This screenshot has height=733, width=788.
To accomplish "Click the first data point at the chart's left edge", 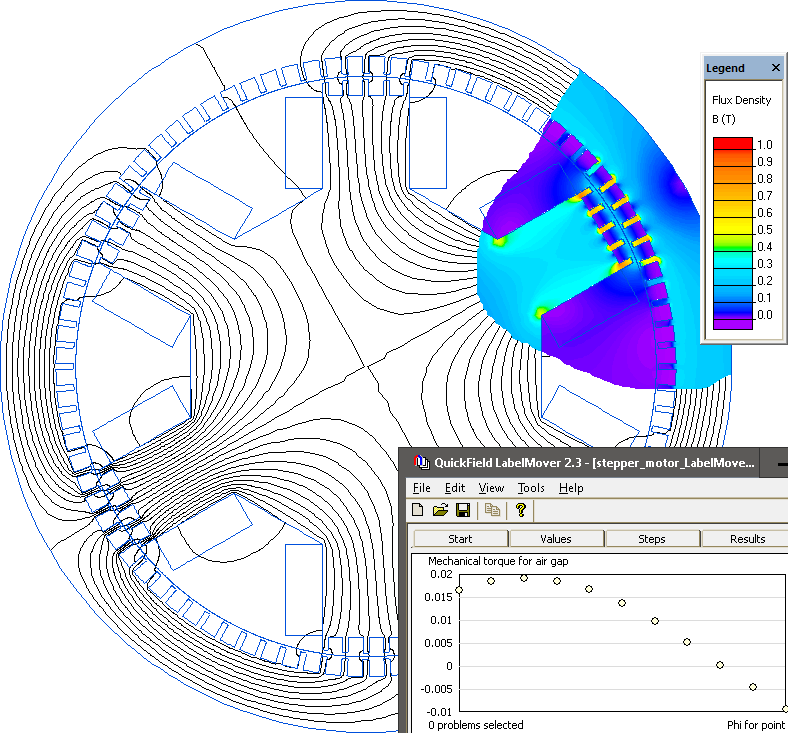I will pos(459,590).
